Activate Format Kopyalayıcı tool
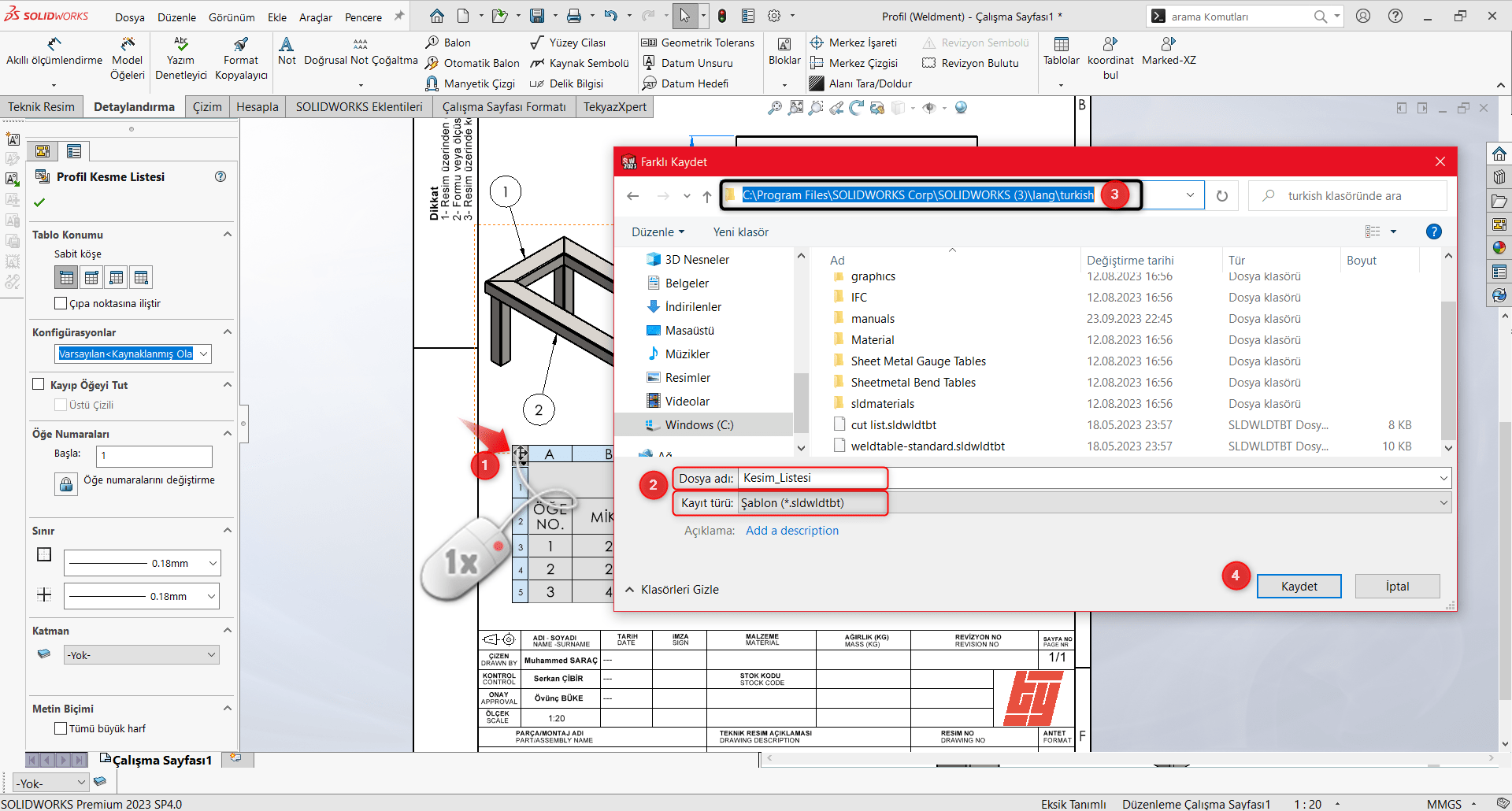Viewport: 1512px width, 811px height. (241, 59)
